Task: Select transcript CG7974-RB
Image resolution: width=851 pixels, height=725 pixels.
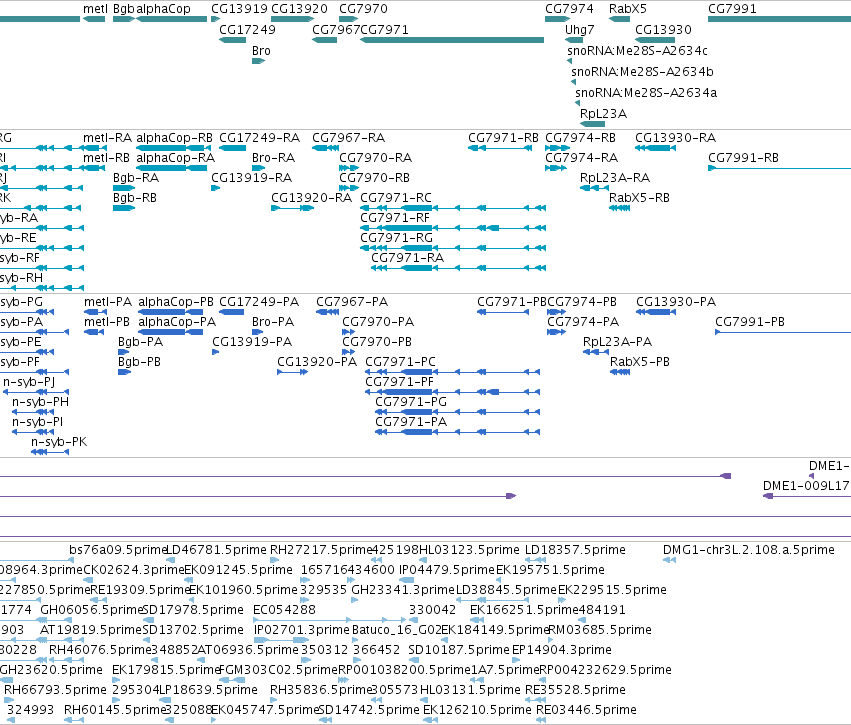Action: pos(580,138)
